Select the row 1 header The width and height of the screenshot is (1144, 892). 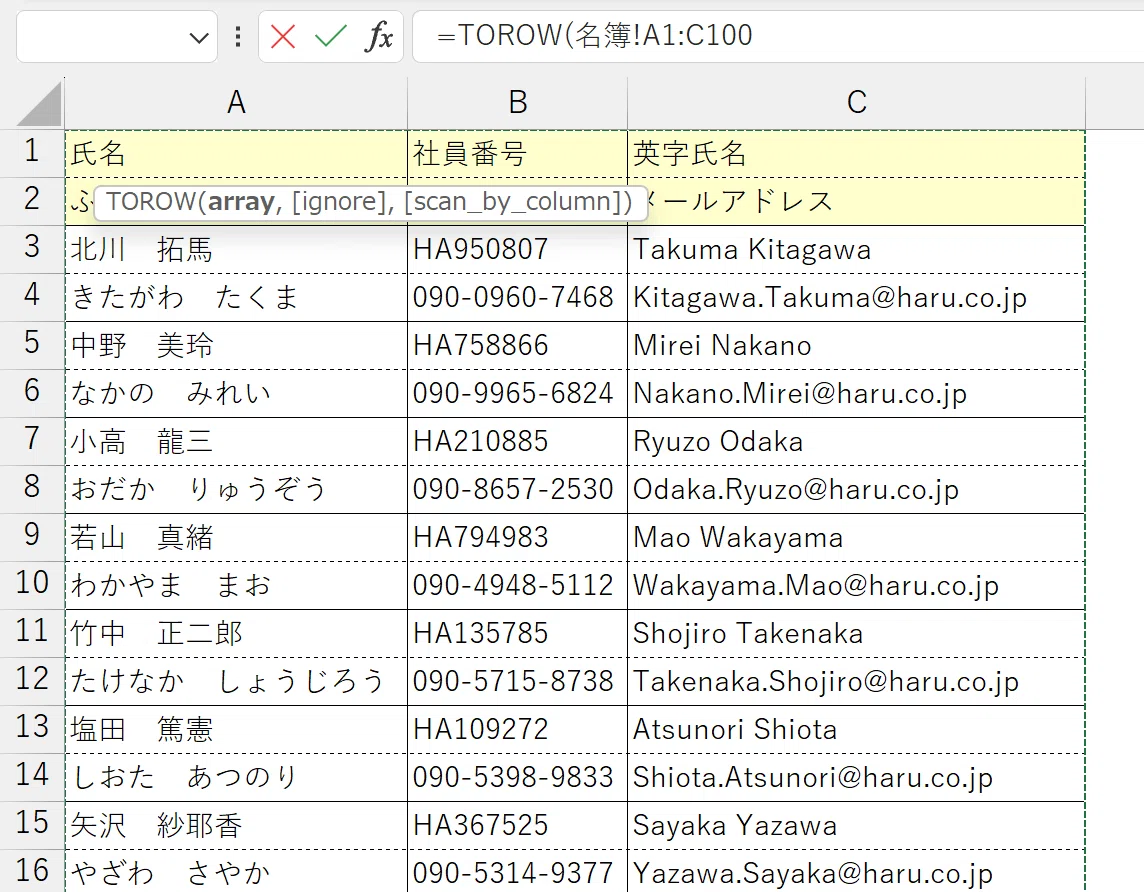32,153
